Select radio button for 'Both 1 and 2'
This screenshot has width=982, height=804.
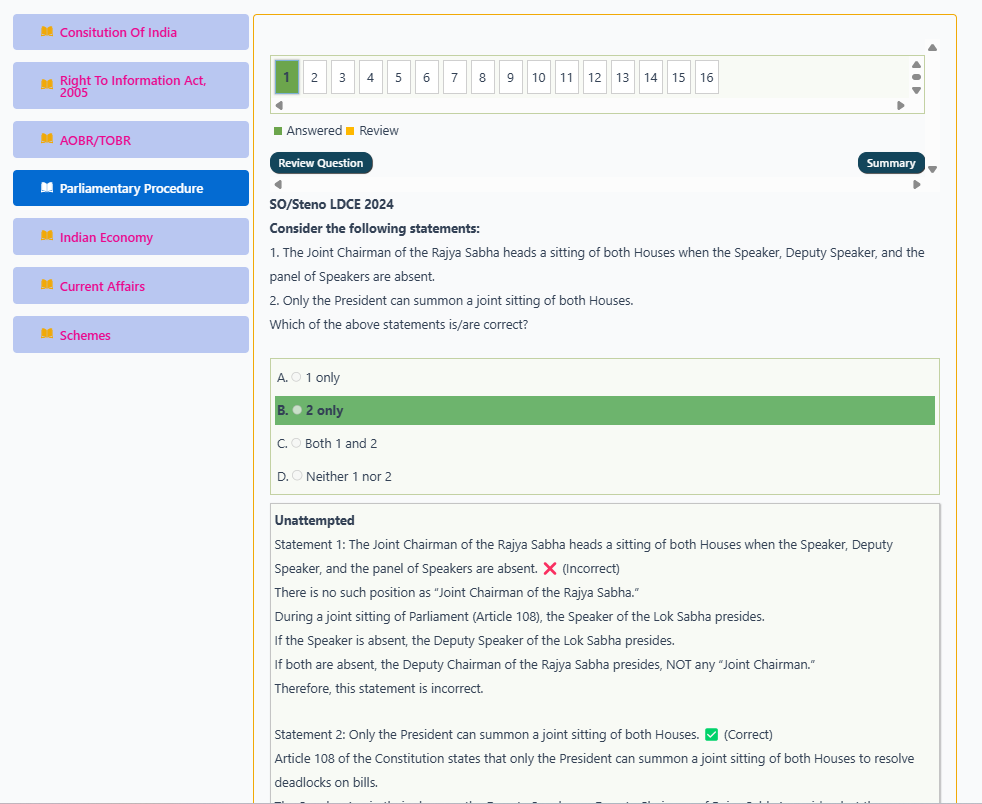click(296, 443)
